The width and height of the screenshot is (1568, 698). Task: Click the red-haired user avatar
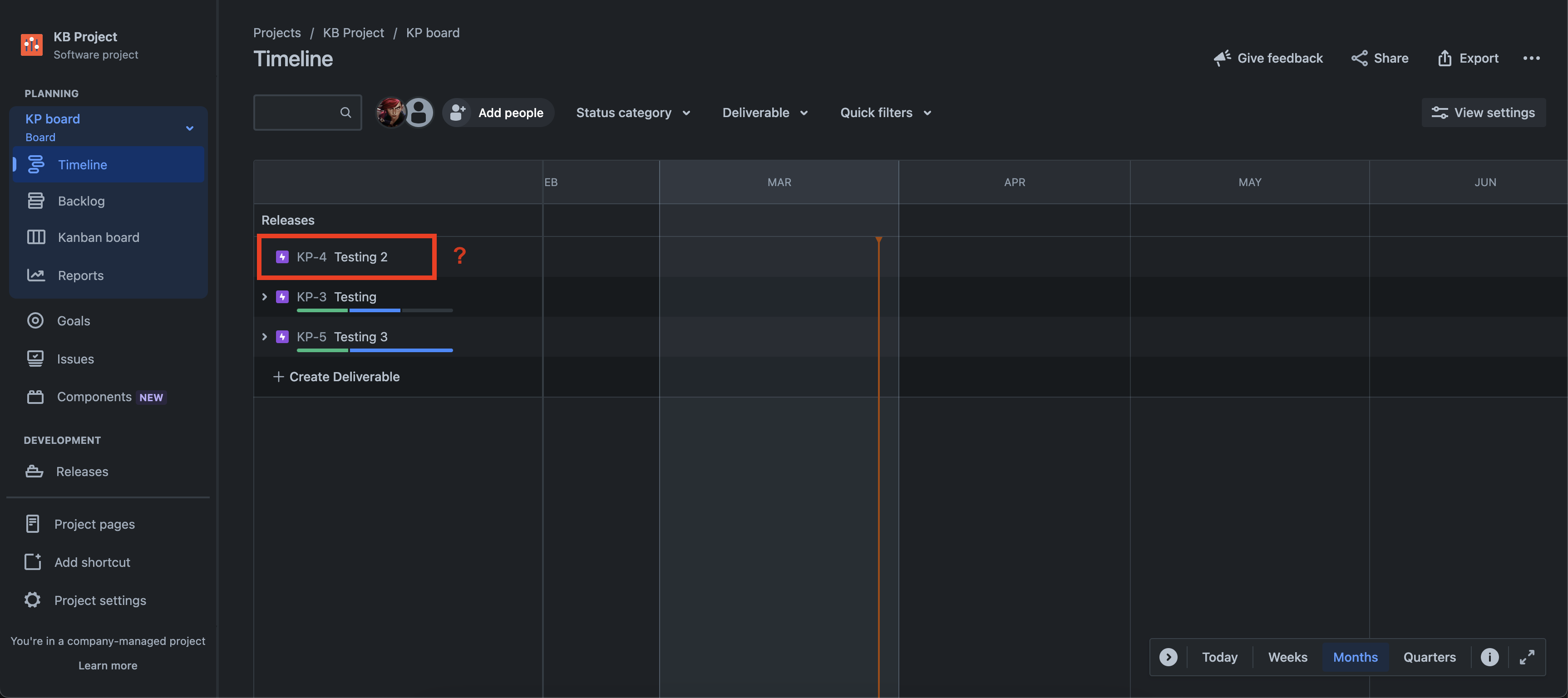[390, 113]
